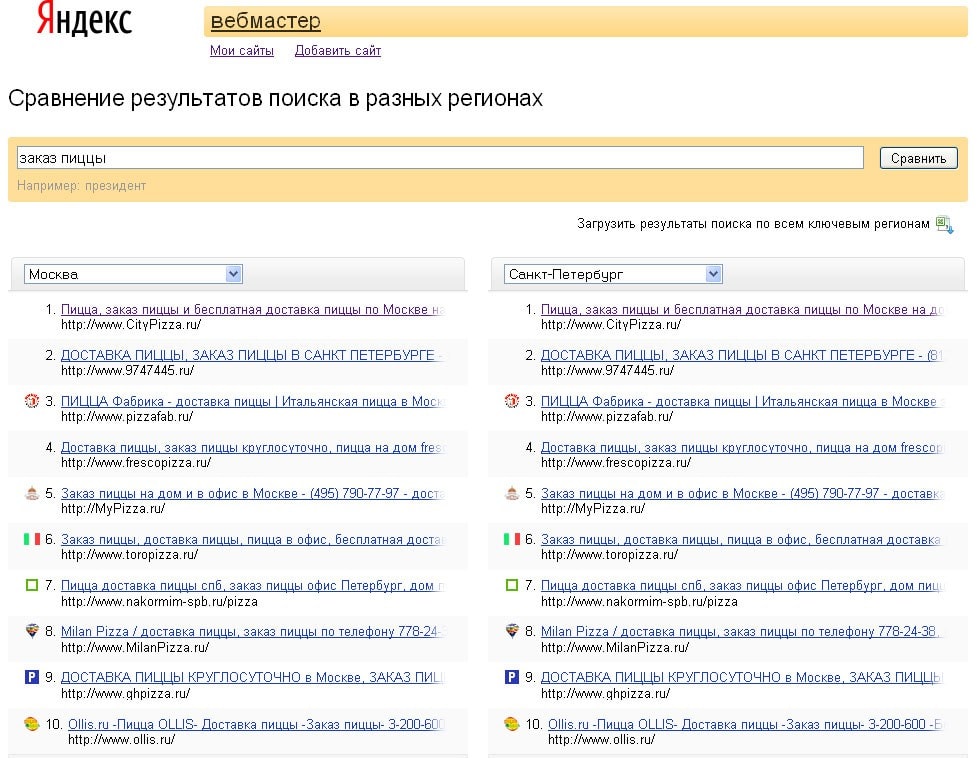Click MyPizza favicon in Saint Petersburg column

click(512, 493)
